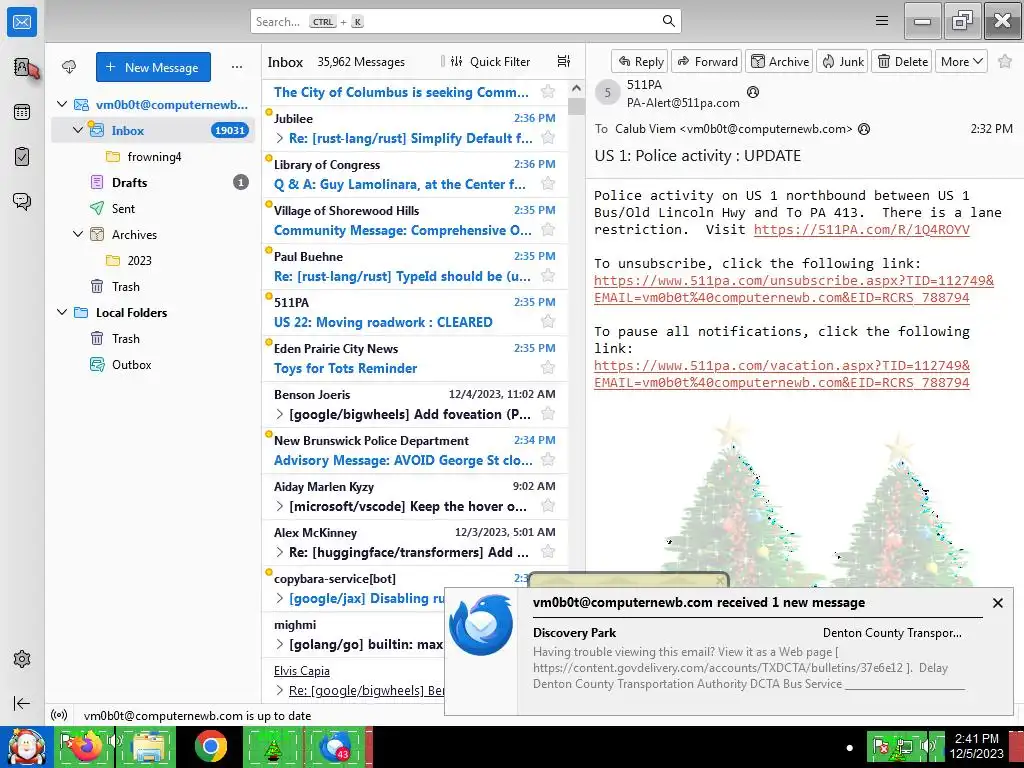Open the New Brunswick Police Department message

pos(415,450)
